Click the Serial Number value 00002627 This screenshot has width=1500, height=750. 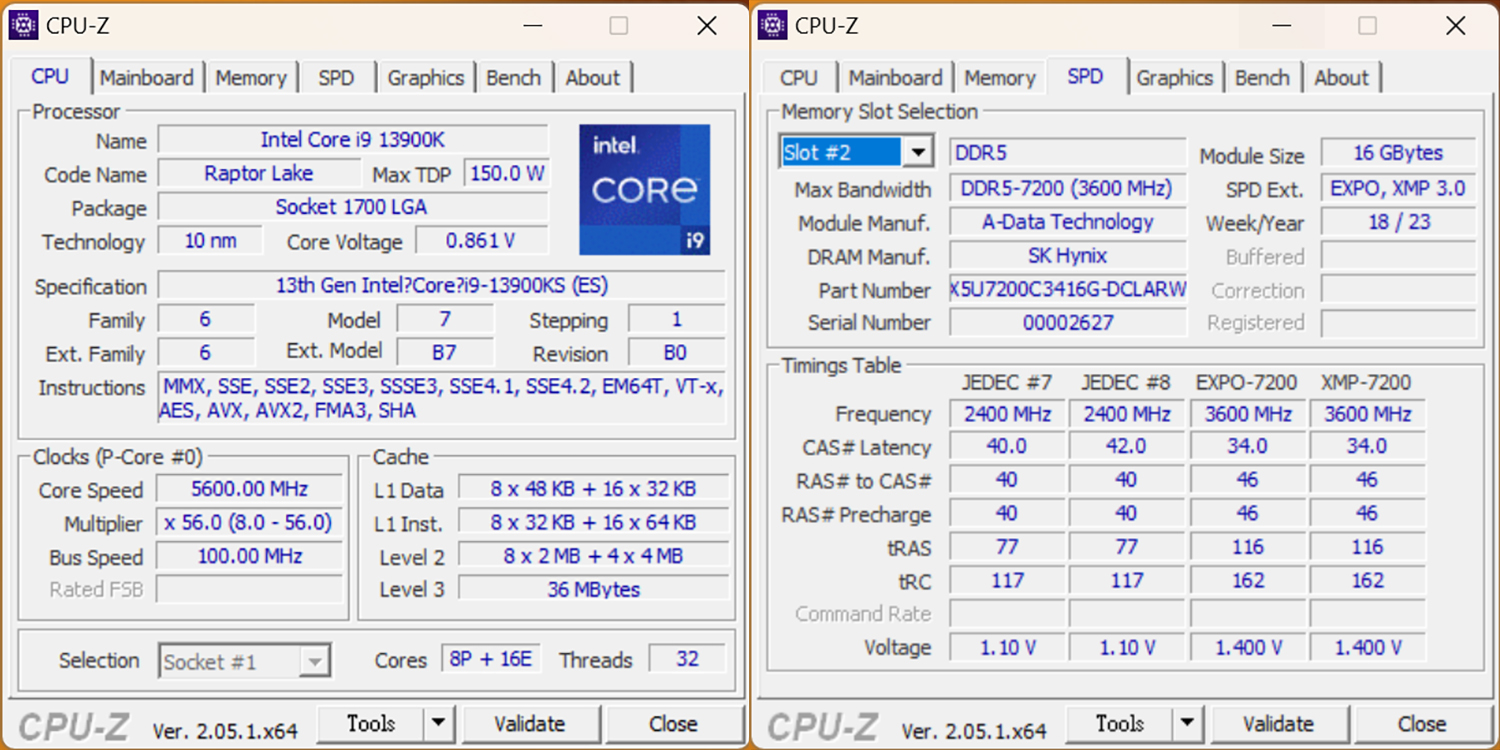(x=1067, y=322)
